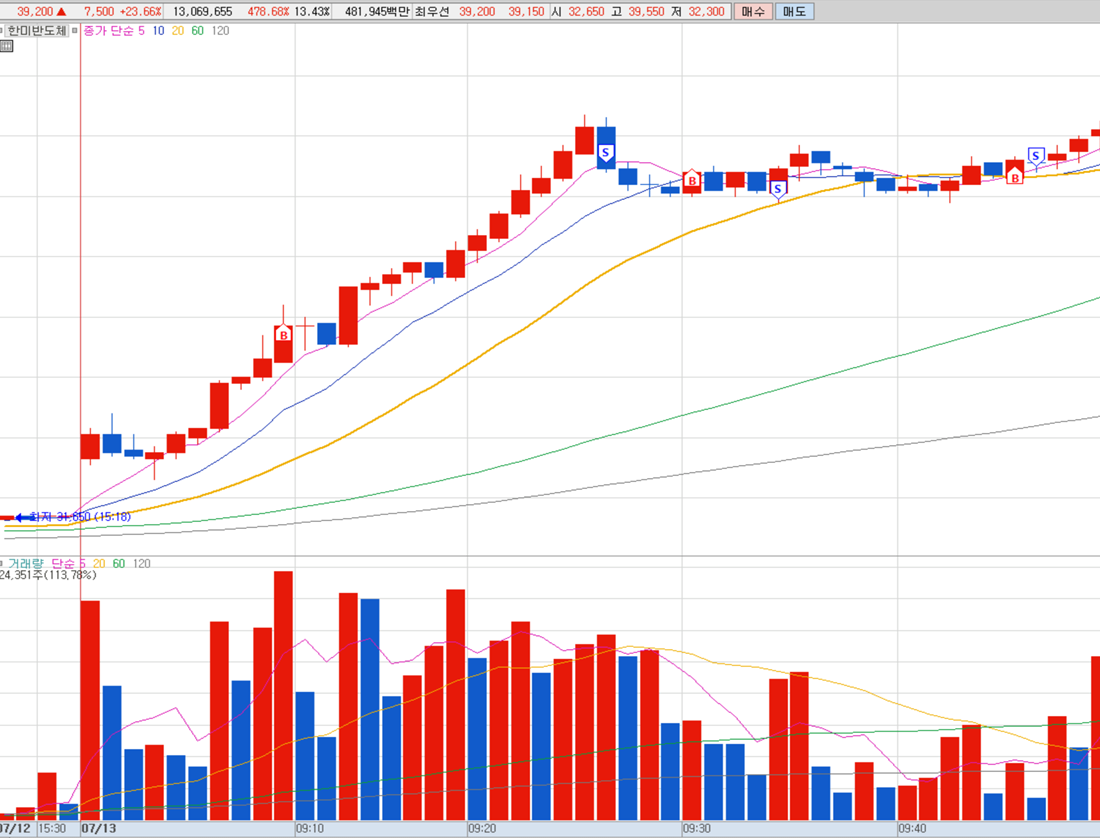Click the 07/13 date axis label
Screen dimensions: 1100x838
[99, 829]
